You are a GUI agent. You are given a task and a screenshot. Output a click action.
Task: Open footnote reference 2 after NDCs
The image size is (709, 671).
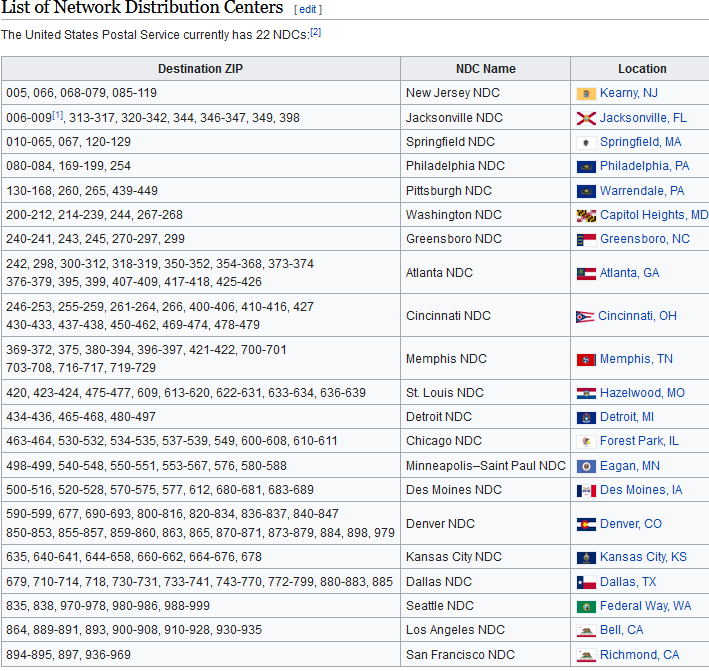click(315, 32)
